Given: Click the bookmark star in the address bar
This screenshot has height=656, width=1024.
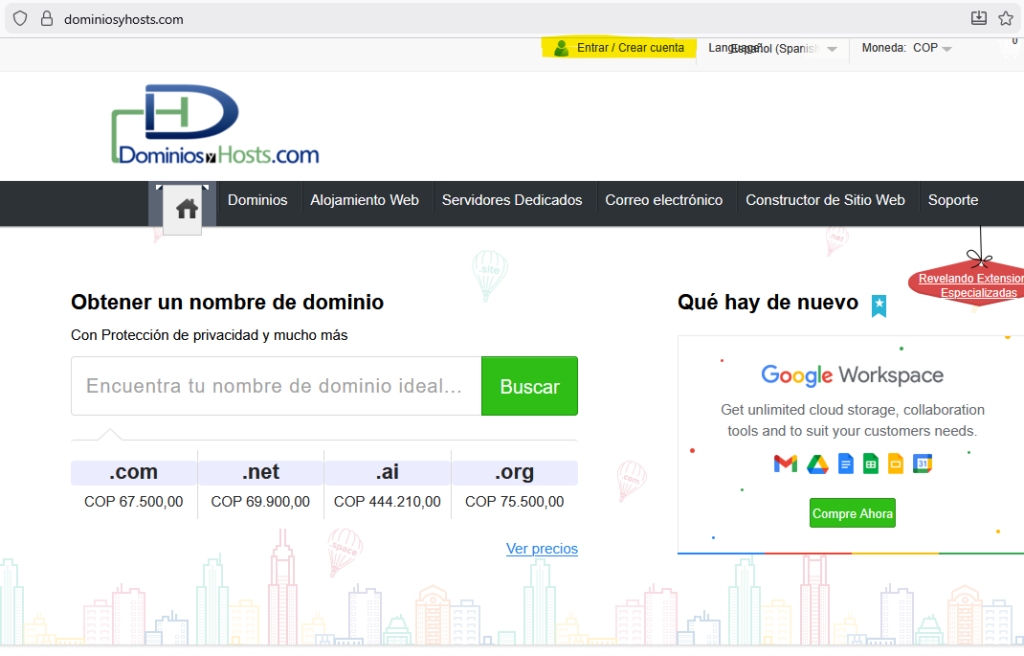Looking at the screenshot, I should point(1005,17).
